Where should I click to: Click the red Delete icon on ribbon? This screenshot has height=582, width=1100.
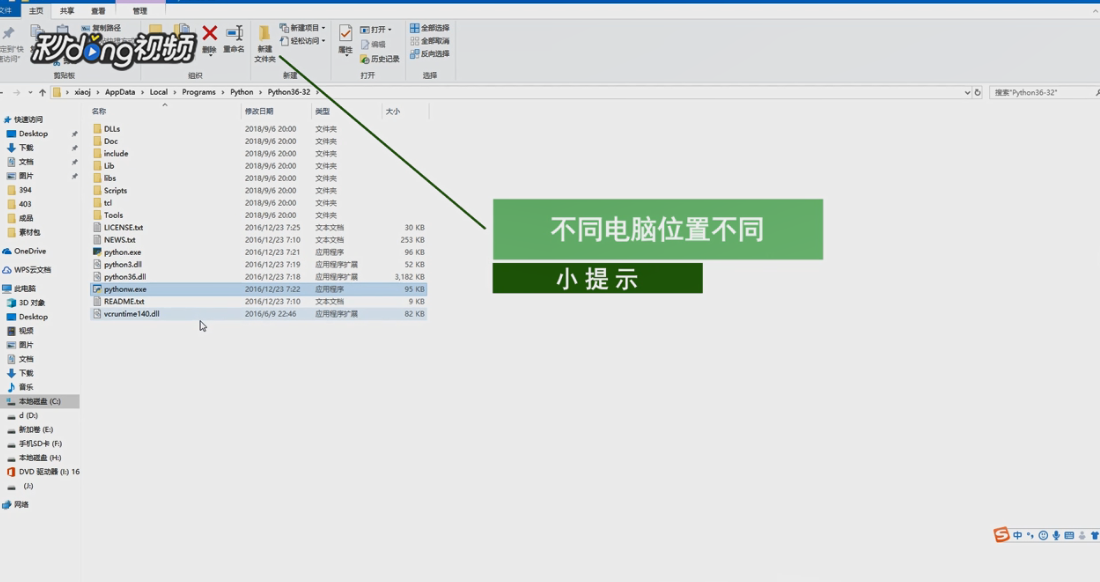click(208, 35)
